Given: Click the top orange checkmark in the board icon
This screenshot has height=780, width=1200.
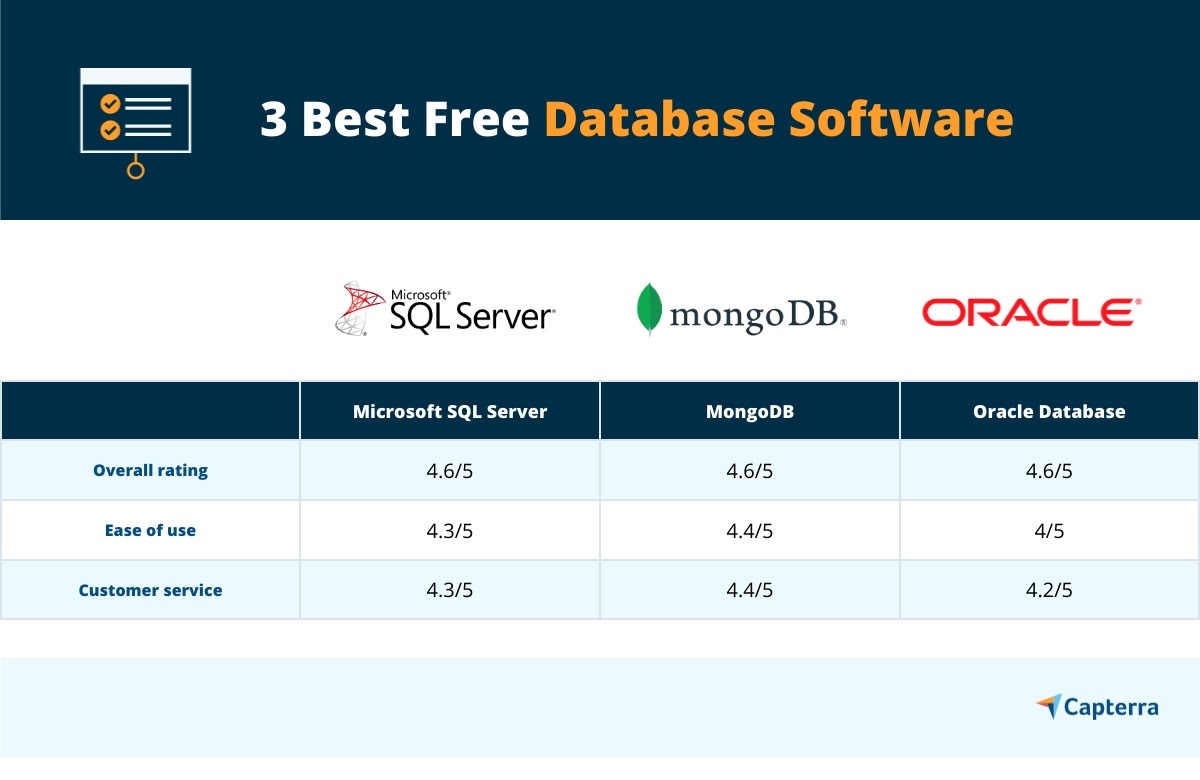Looking at the screenshot, I should coord(110,104).
